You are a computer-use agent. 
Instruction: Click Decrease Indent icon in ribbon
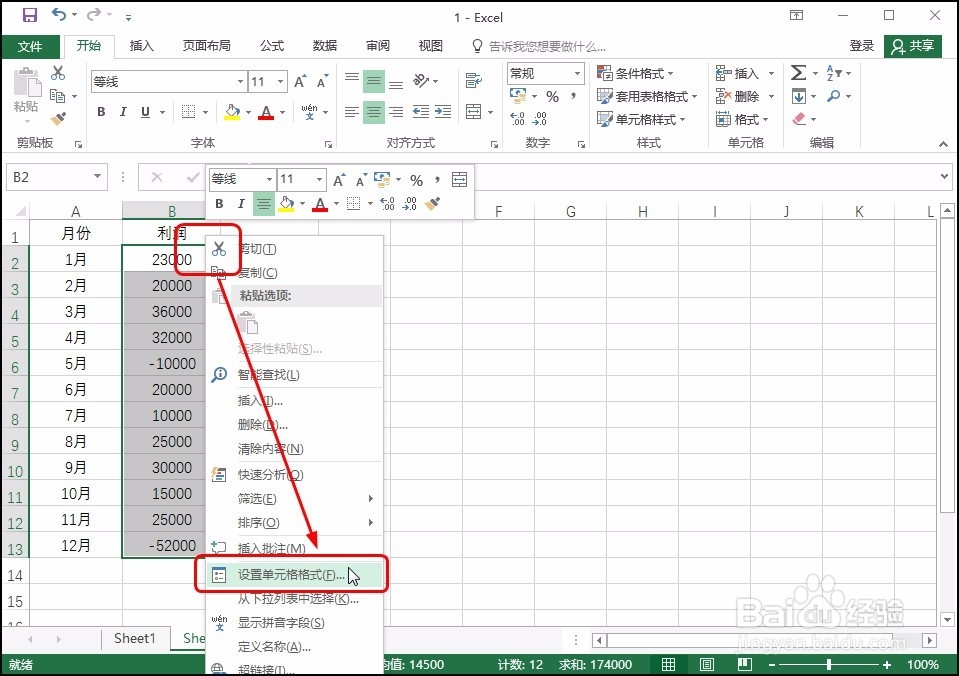click(x=421, y=111)
